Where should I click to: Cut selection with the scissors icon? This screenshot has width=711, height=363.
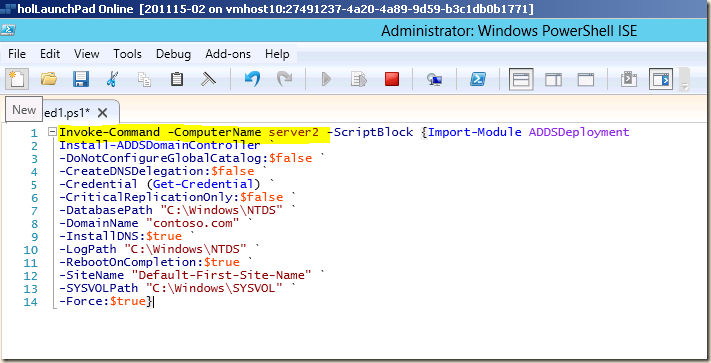(x=112, y=80)
